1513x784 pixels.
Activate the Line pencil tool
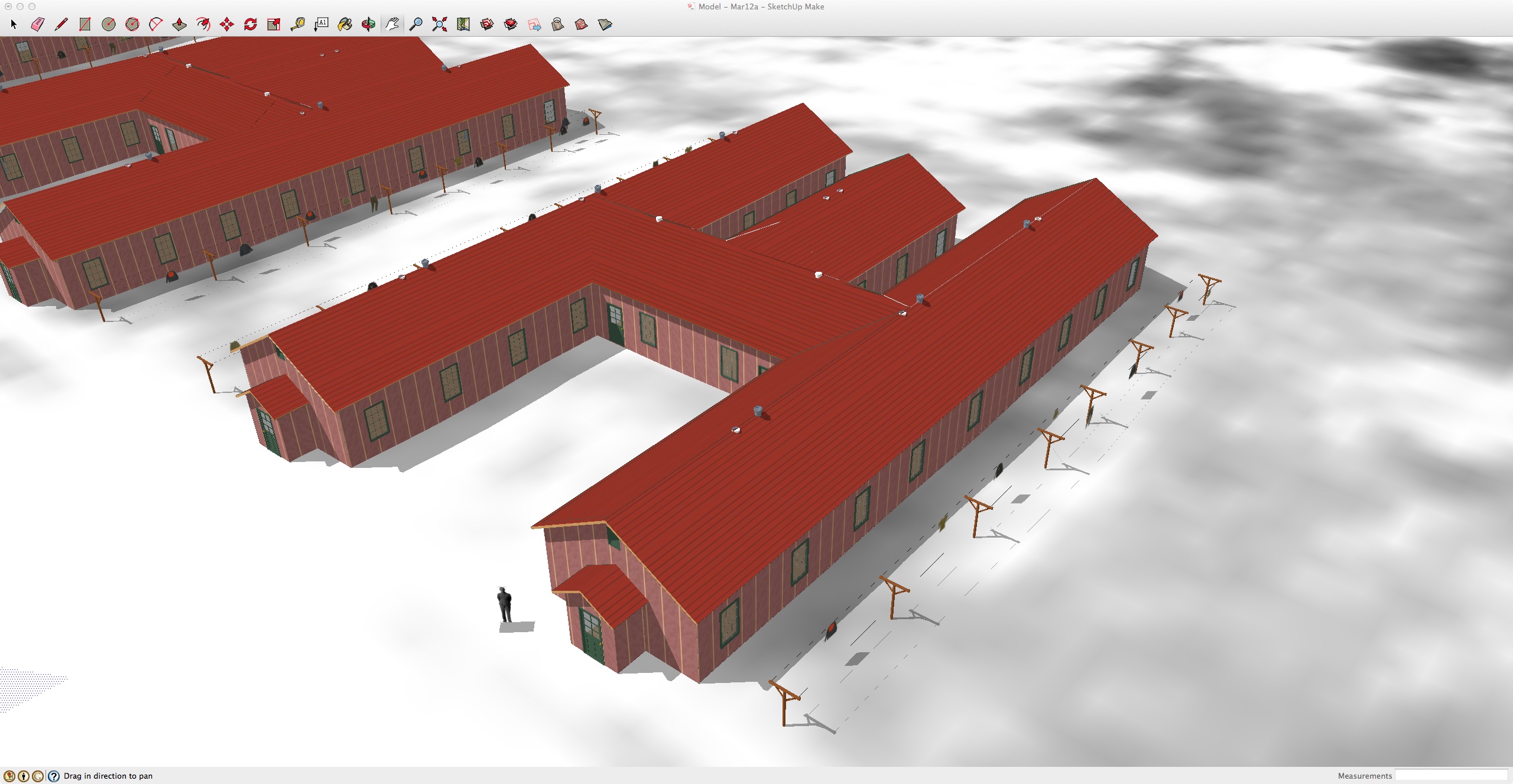pos(61,24)
